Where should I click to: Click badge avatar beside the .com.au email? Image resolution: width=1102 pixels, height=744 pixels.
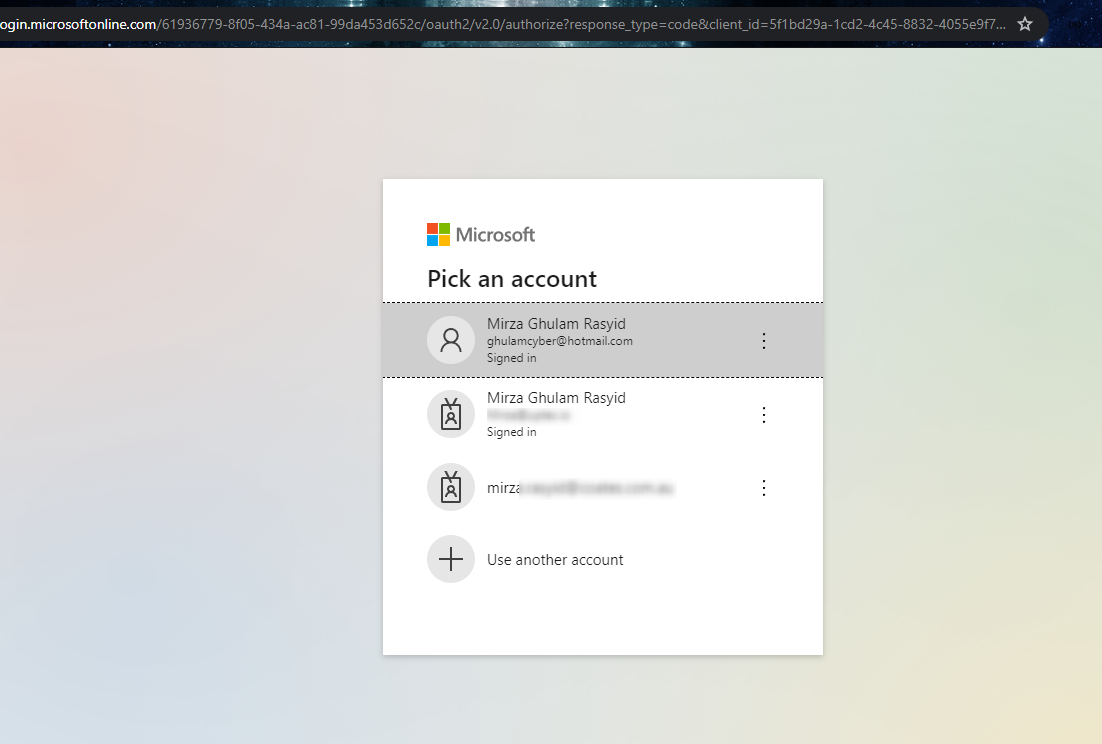(x=451, y=488)
